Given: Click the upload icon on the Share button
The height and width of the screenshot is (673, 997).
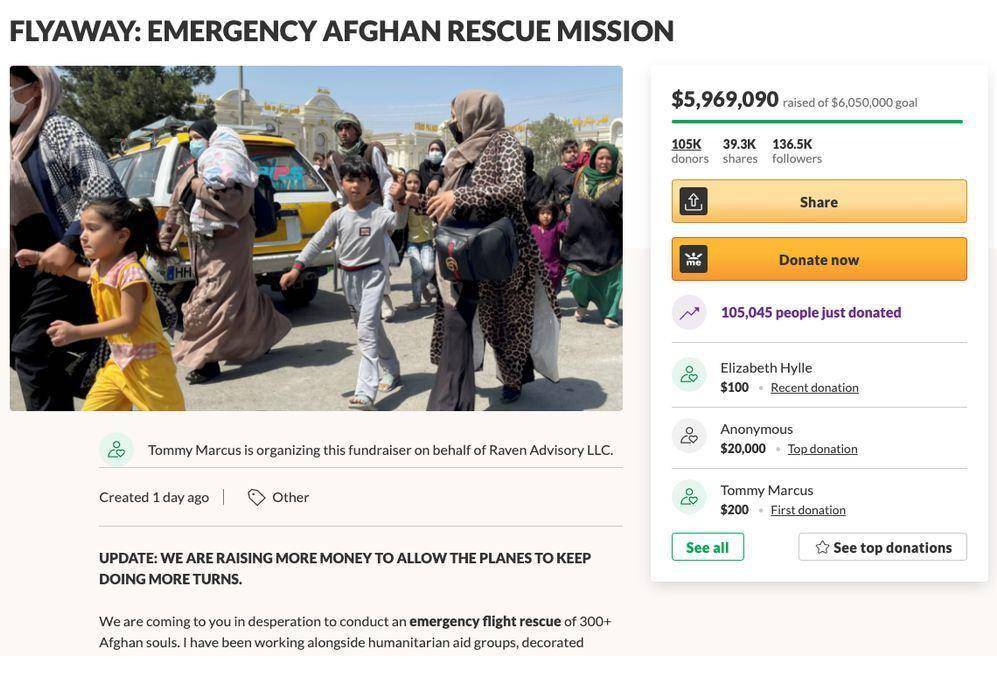Looking at the screenshot, I should (x=693, y=202).
